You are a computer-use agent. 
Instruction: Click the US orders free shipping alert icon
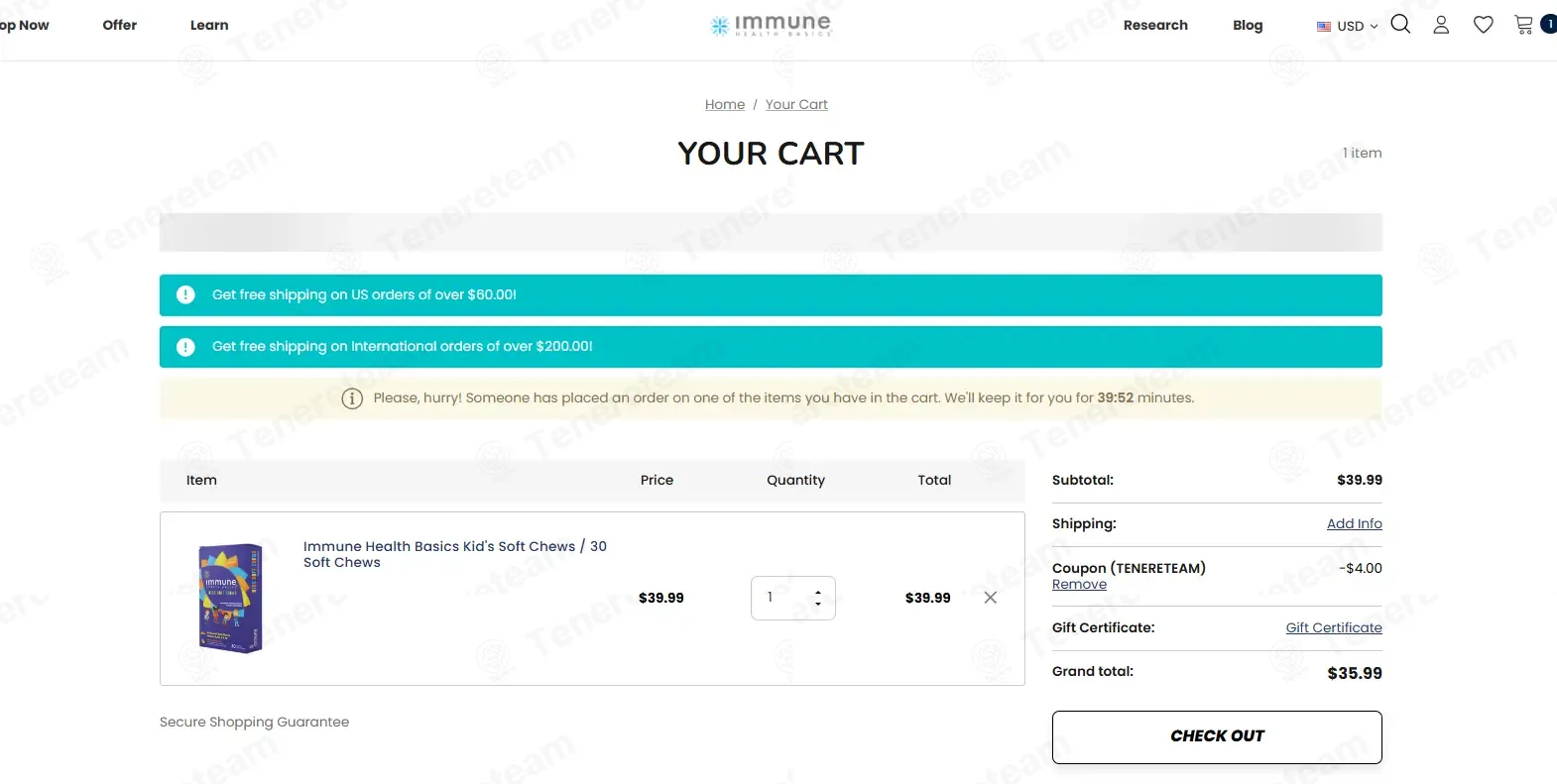[x=185, y=295]
